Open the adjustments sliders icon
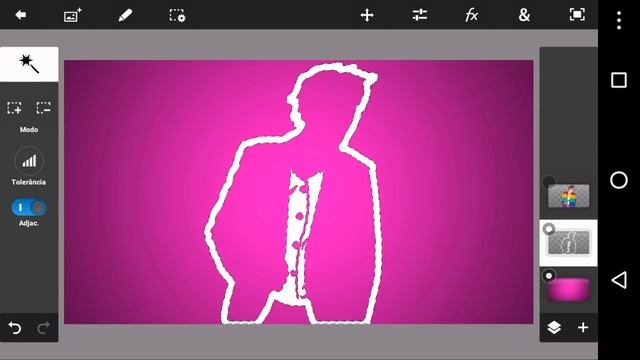 click(420, 15)
